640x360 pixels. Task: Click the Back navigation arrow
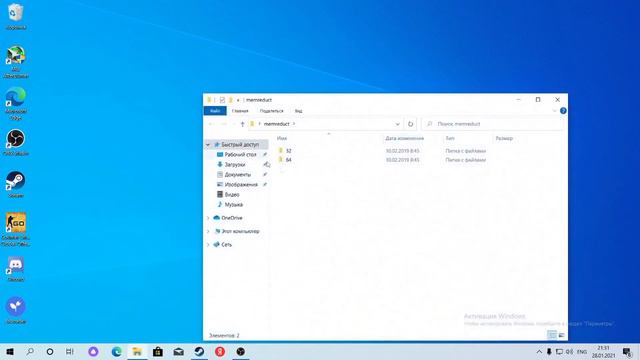tap(211, 124)
